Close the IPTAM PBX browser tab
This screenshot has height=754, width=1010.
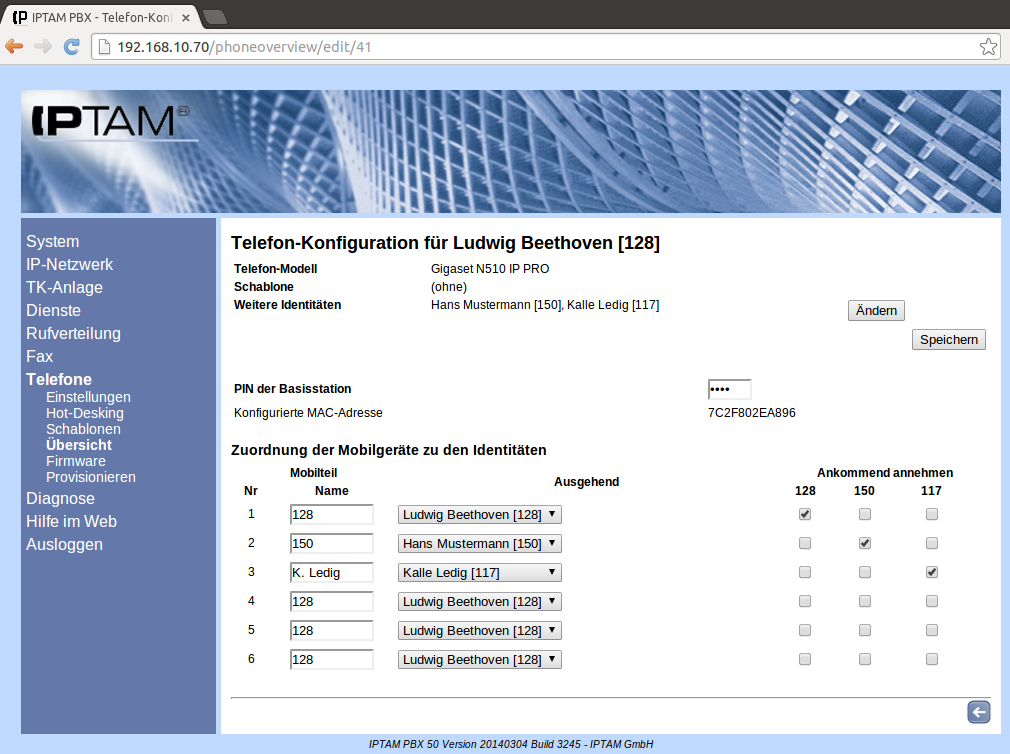pyautogui.click(x=186, y=18)
